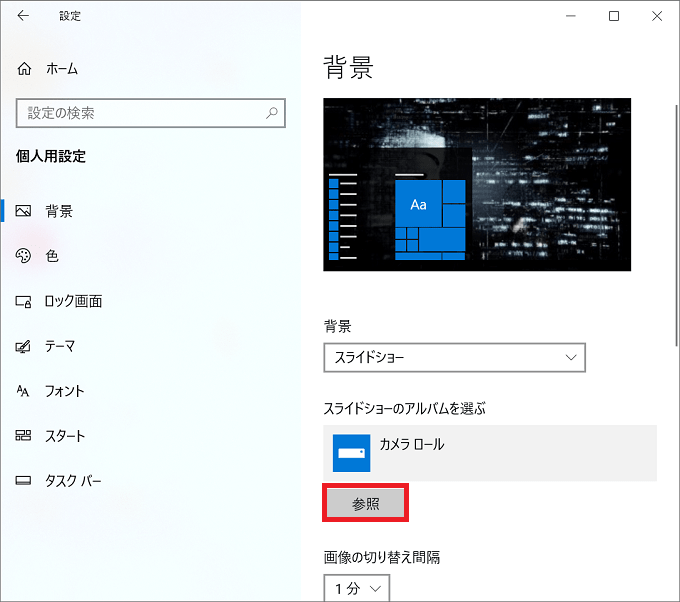Close the Settings window

tap(657, 16)
